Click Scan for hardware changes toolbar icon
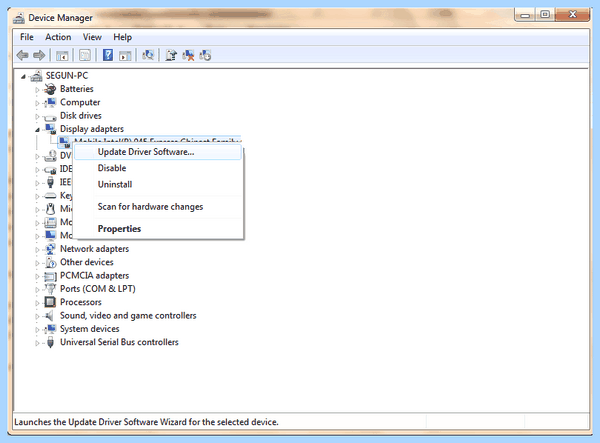 pyautogui.click(x=148, y=55)
